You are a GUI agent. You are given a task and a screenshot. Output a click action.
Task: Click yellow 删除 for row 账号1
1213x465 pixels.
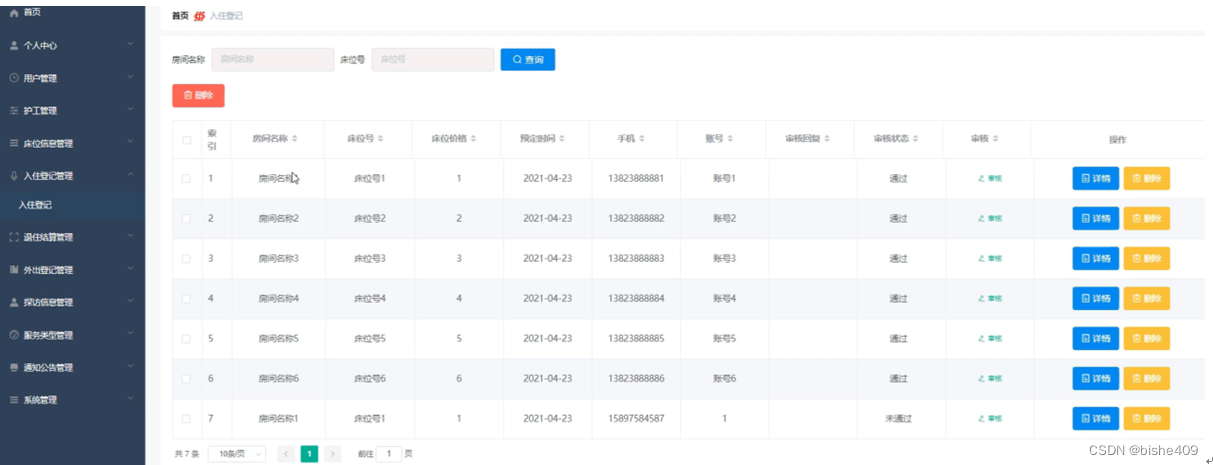point(1146,178)
